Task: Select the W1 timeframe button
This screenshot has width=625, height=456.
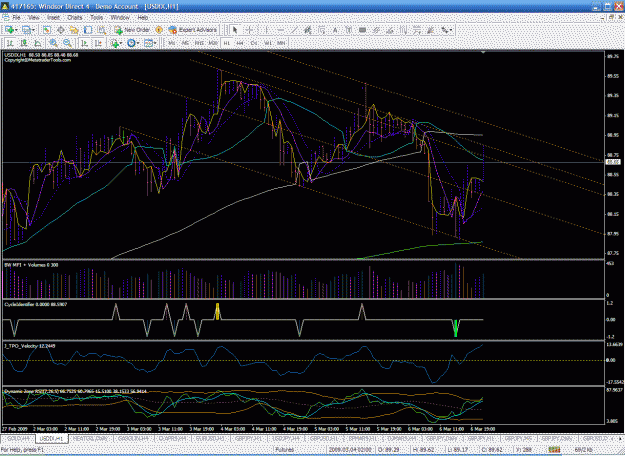Action: tap(268, 43)
